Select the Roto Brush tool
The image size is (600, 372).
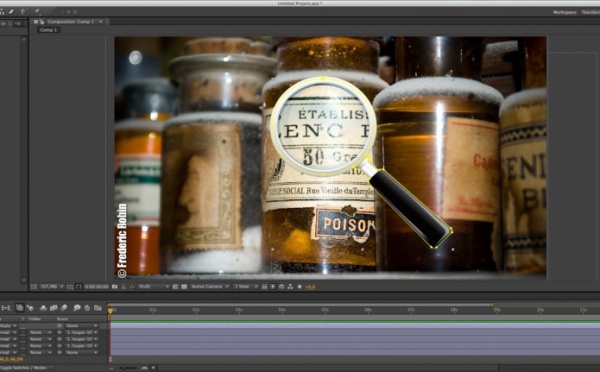[x=24, y=11]
